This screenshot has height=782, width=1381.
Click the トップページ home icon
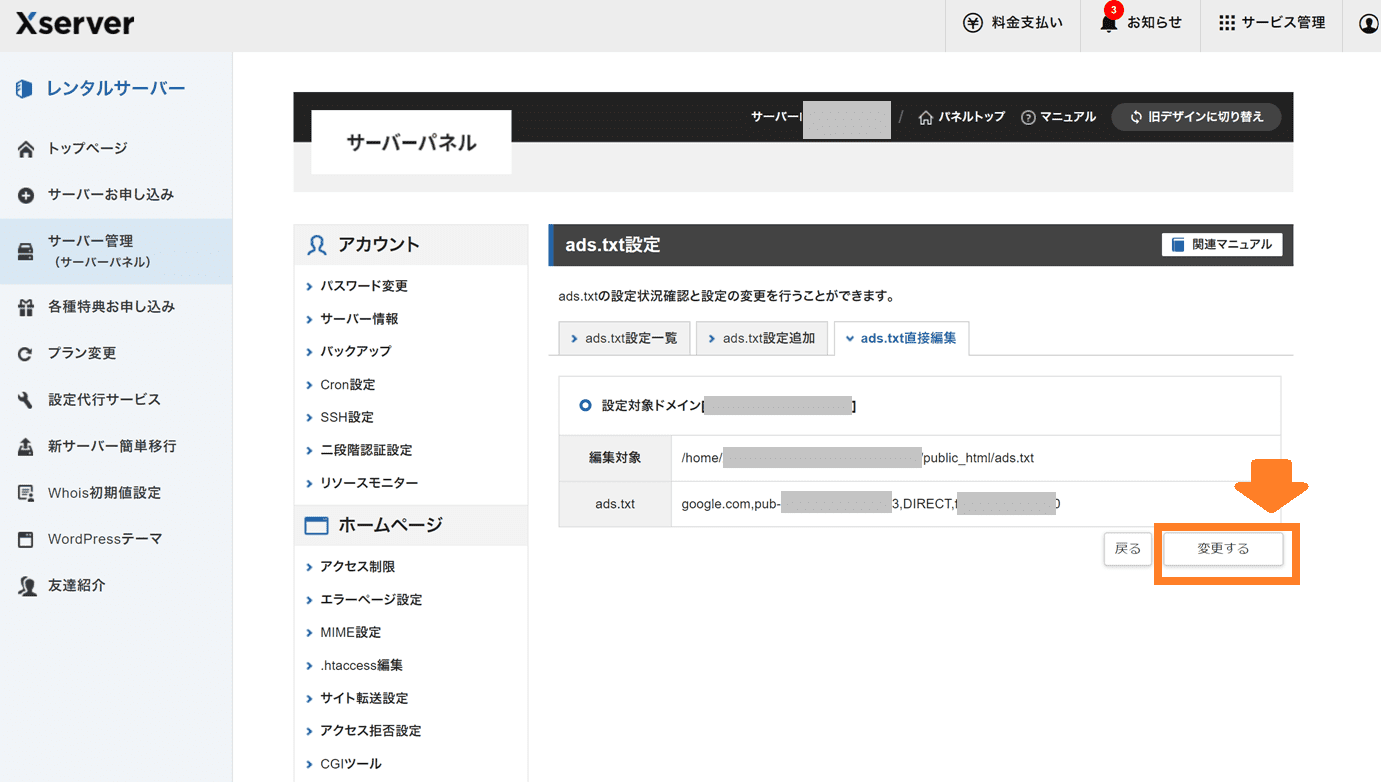[x=26, y=149]
